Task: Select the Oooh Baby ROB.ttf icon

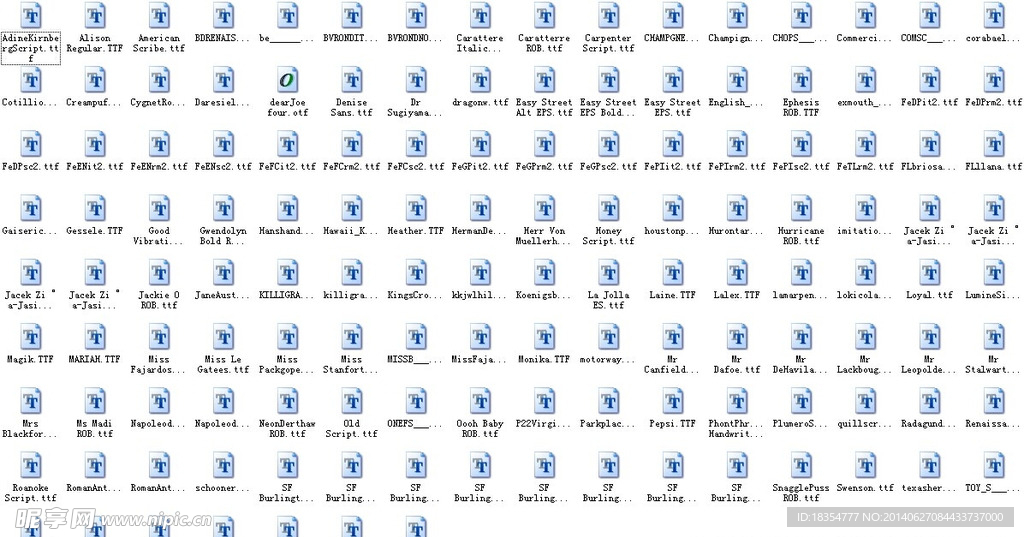Action: (x=480, y=401)
